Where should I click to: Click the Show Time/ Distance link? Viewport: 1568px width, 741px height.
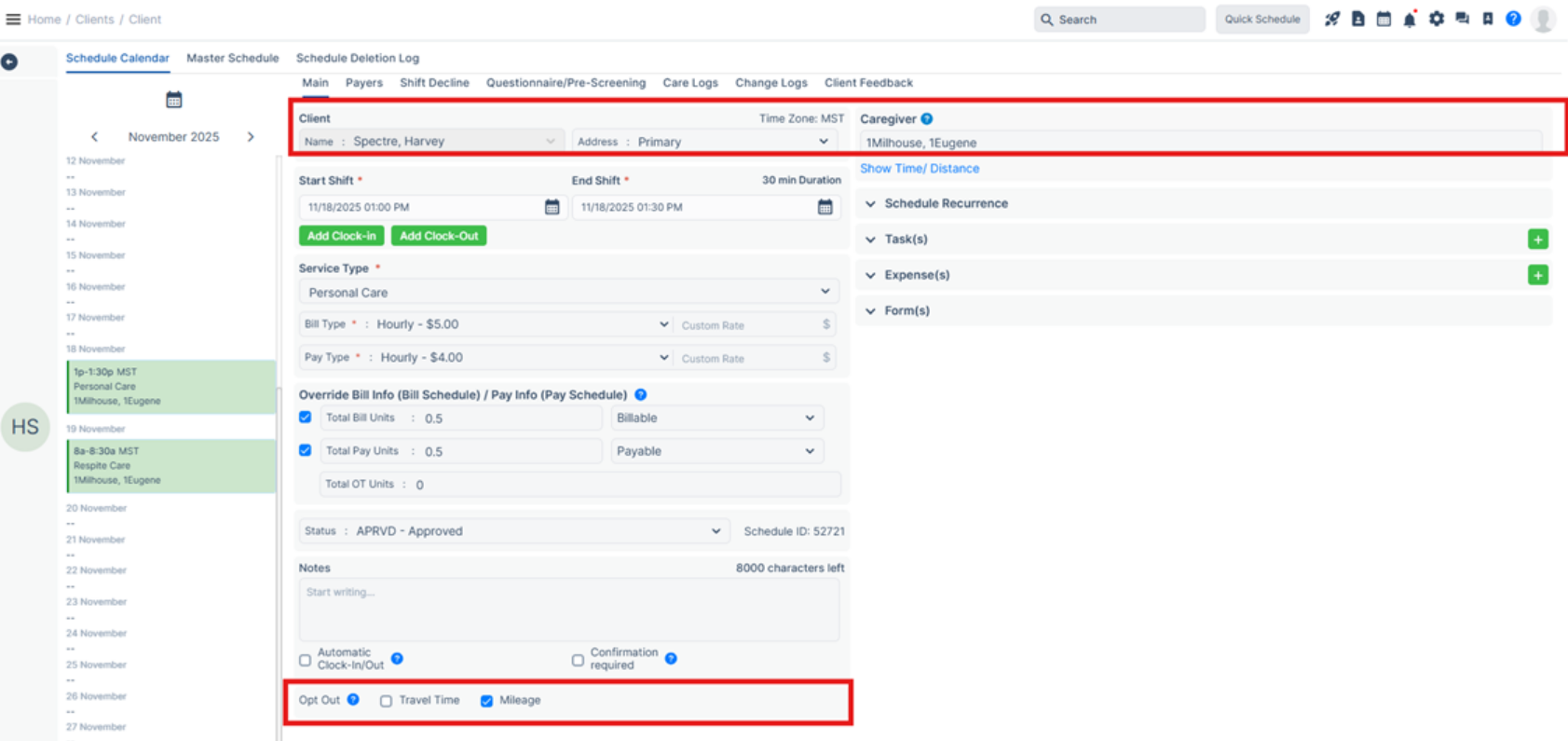click(x=919, y=169)
